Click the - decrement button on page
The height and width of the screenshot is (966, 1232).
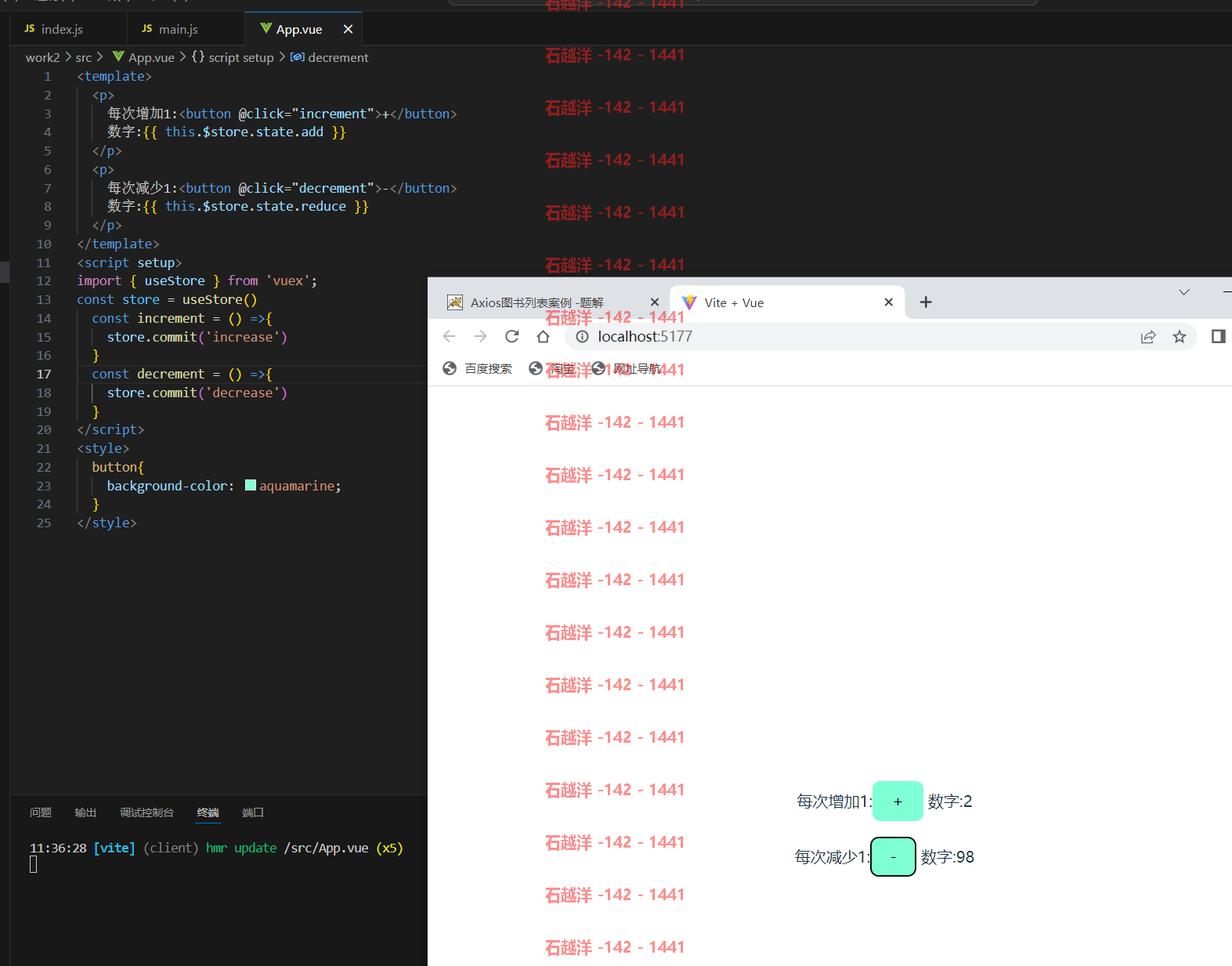(x=893, y=856)
